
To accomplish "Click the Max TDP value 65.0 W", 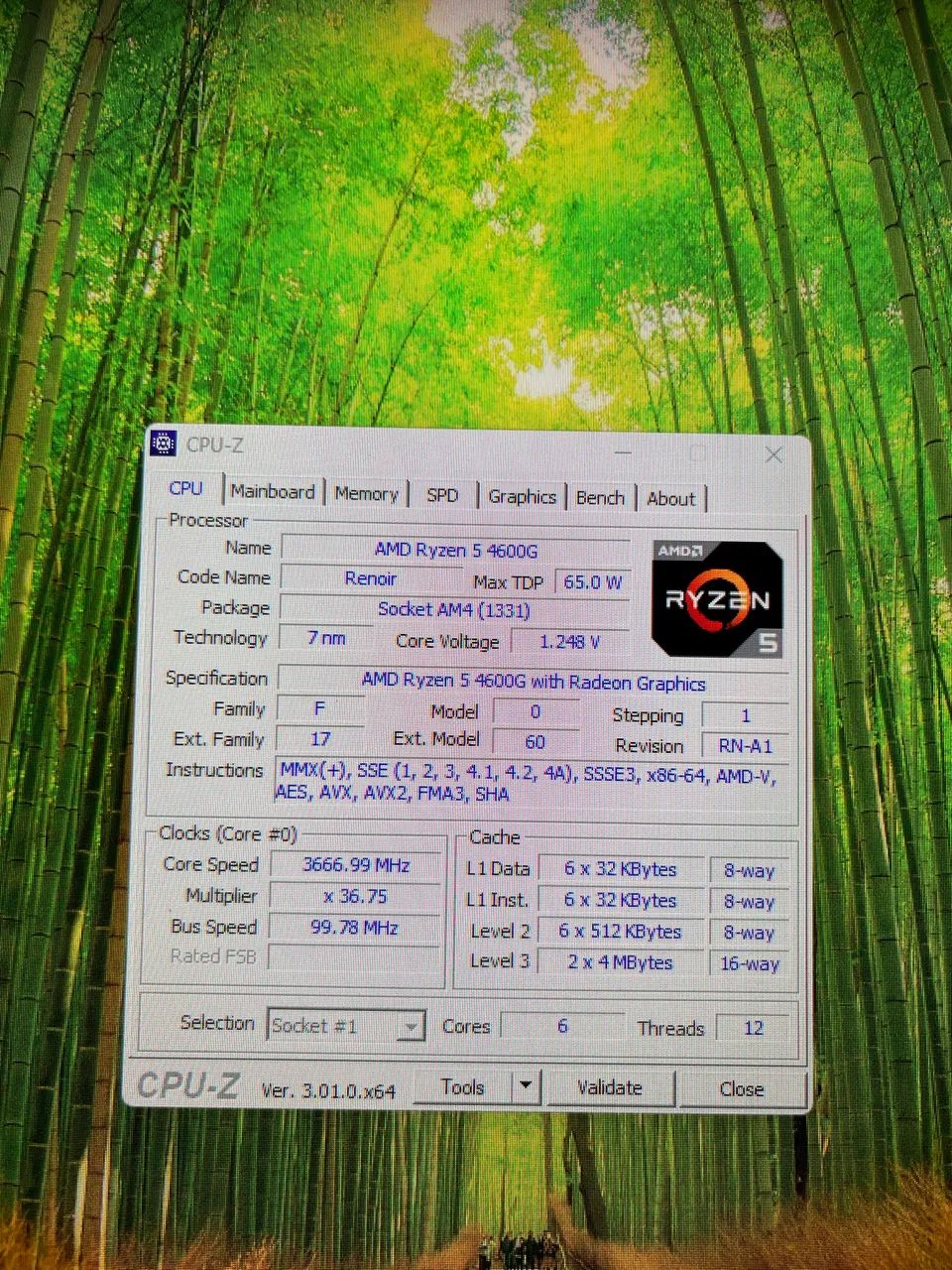I will coord(592,581).
